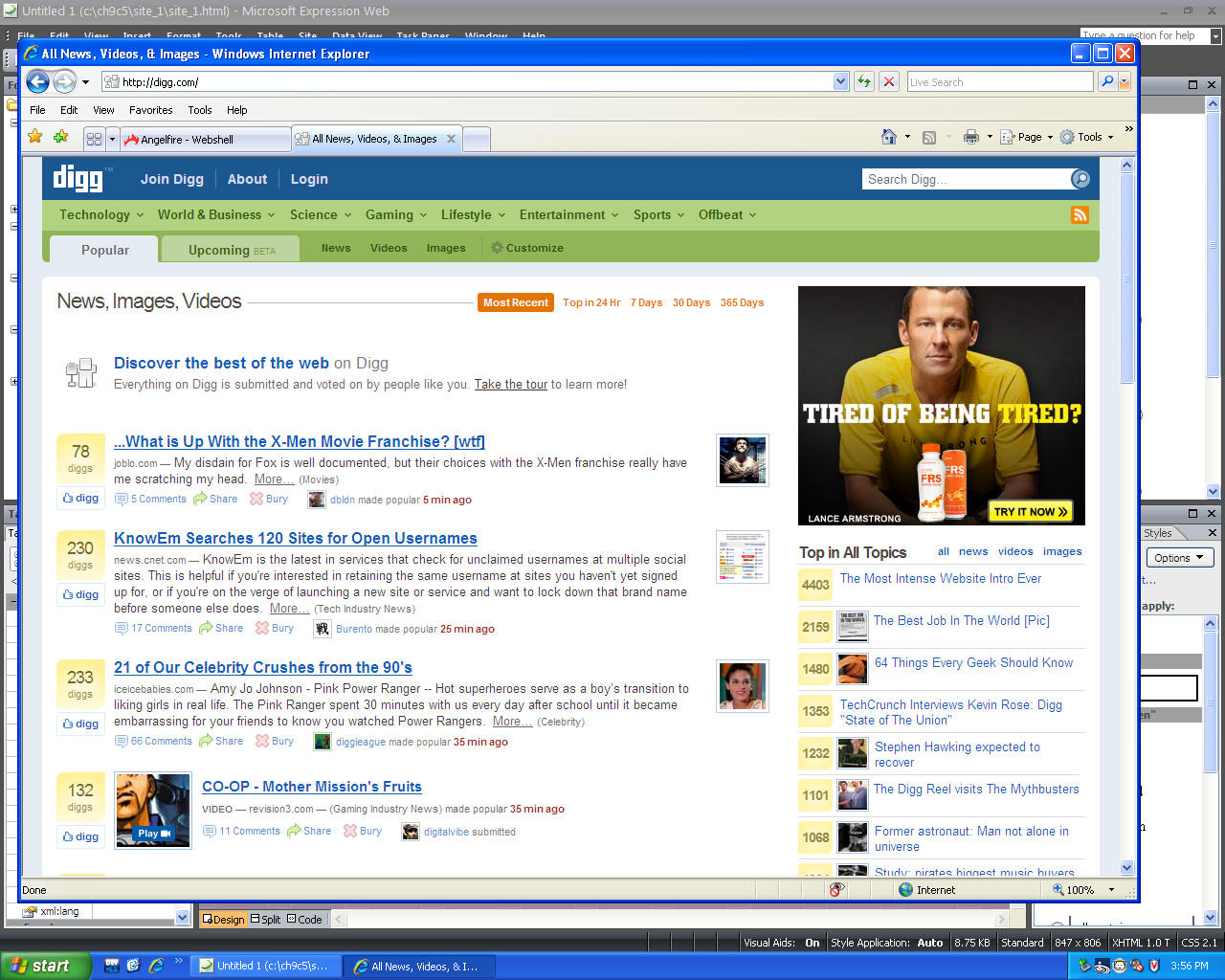Click the Home page icon

889,137
